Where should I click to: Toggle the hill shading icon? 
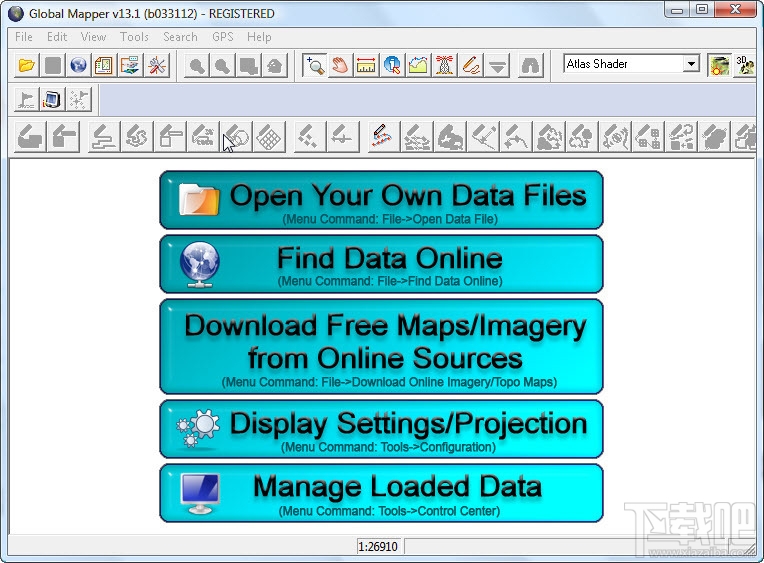(x=719, y=65)
